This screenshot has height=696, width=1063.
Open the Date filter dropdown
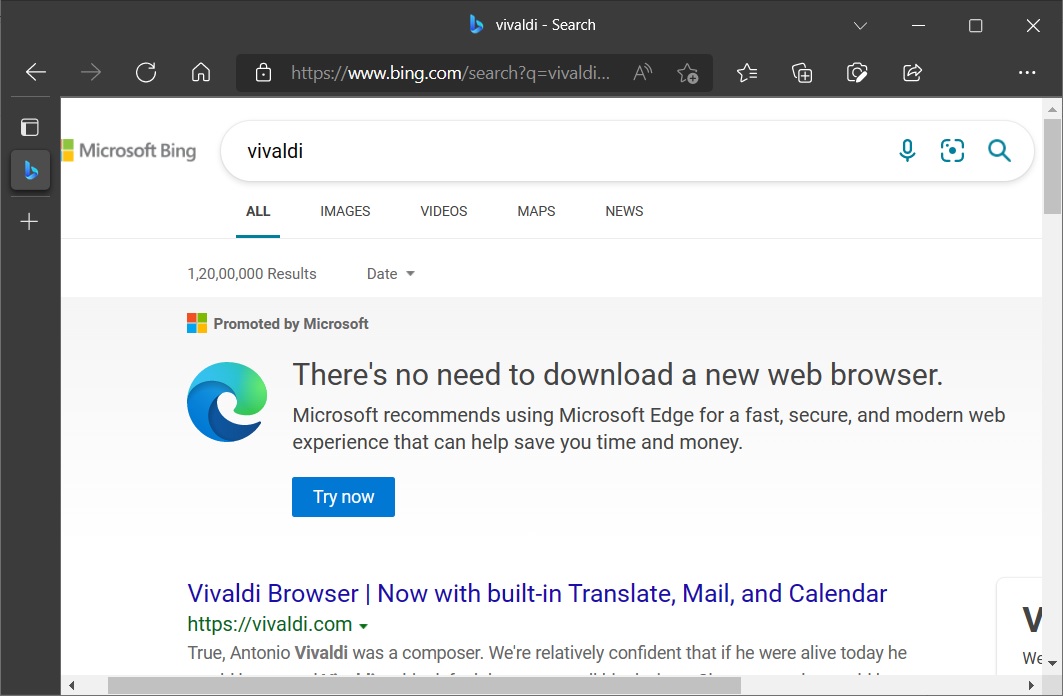tap(389, 273)
